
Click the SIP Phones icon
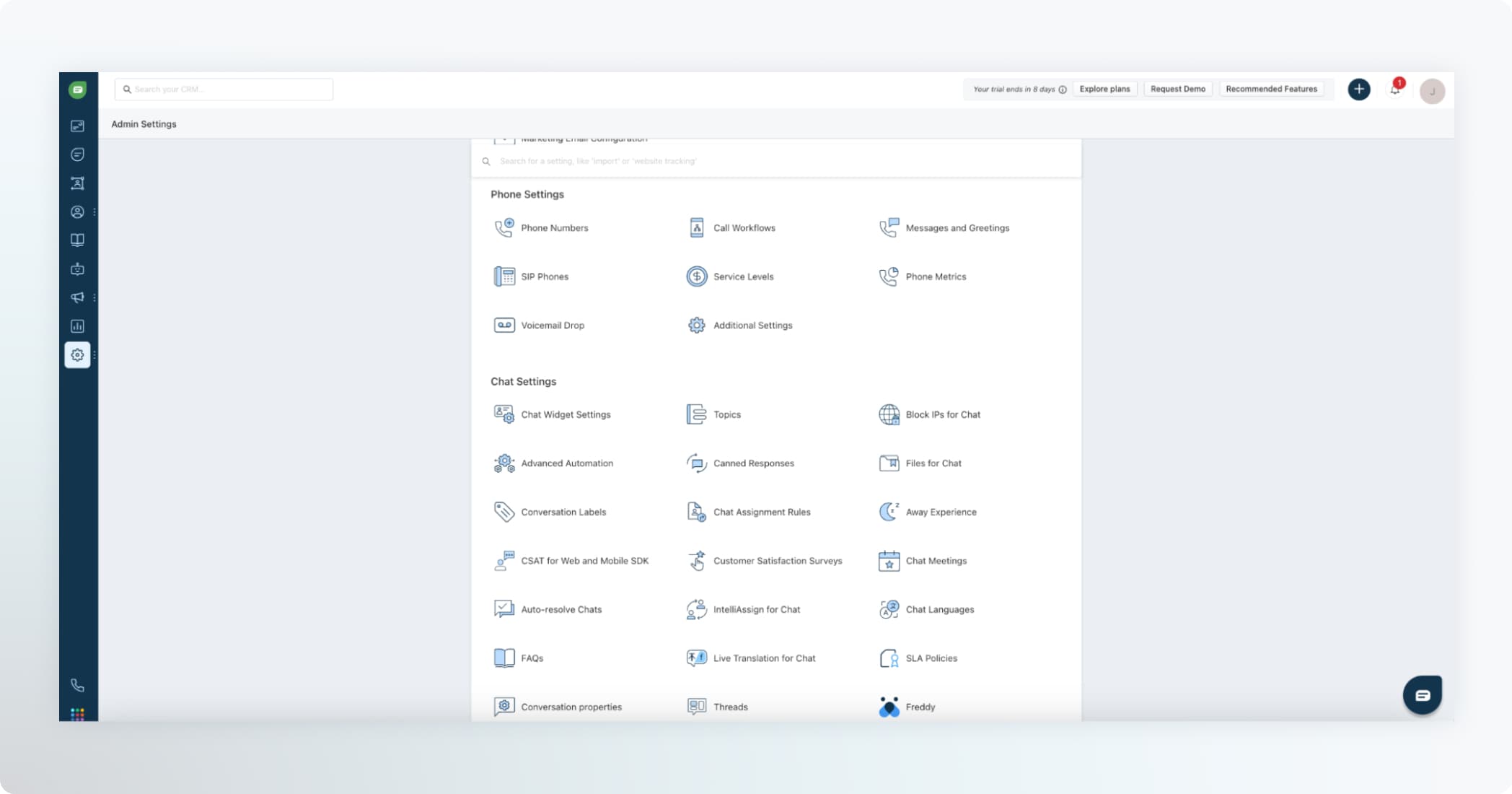pos(504,276)
